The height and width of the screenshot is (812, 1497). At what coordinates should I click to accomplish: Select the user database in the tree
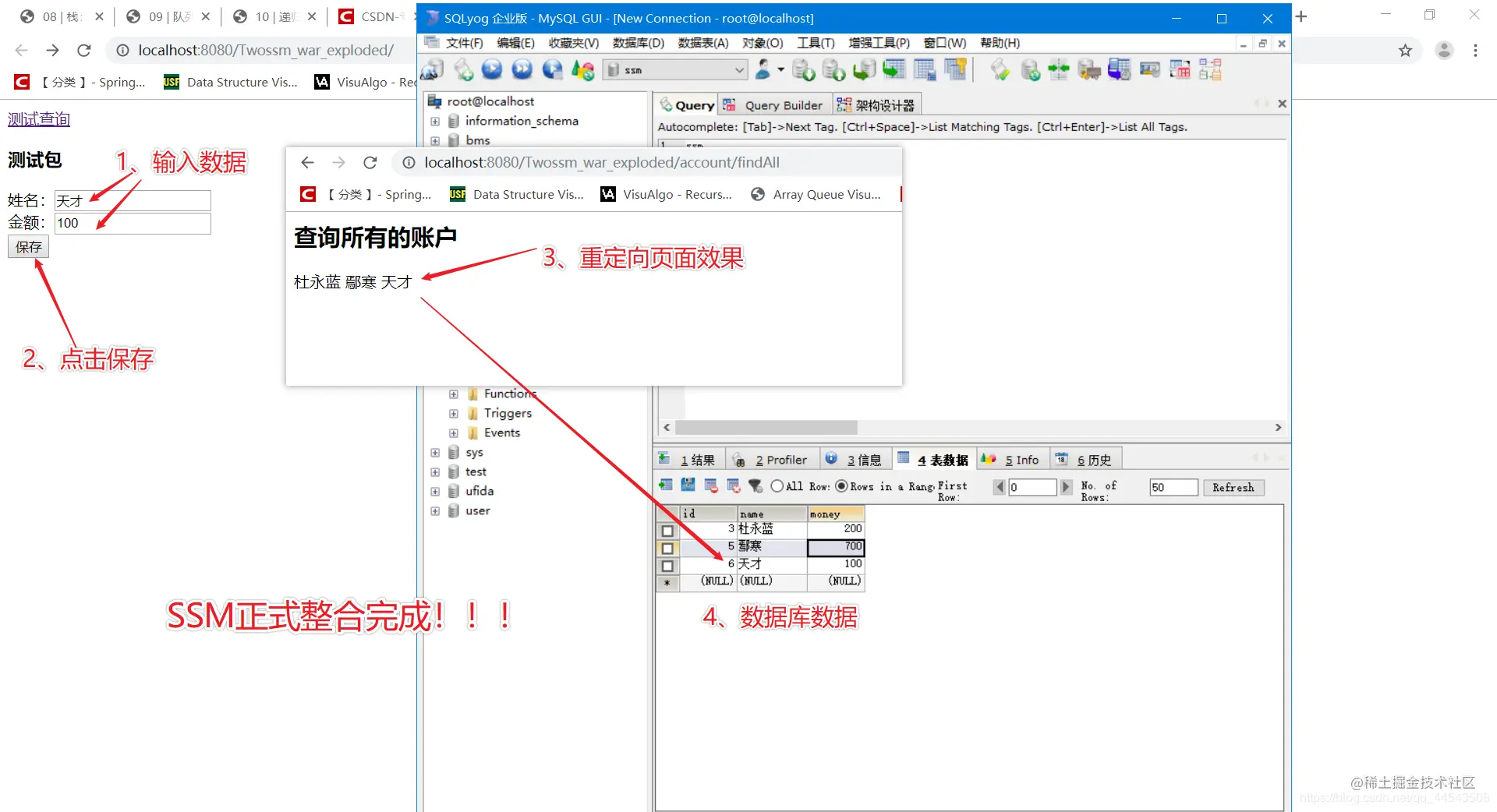(478, 511)
